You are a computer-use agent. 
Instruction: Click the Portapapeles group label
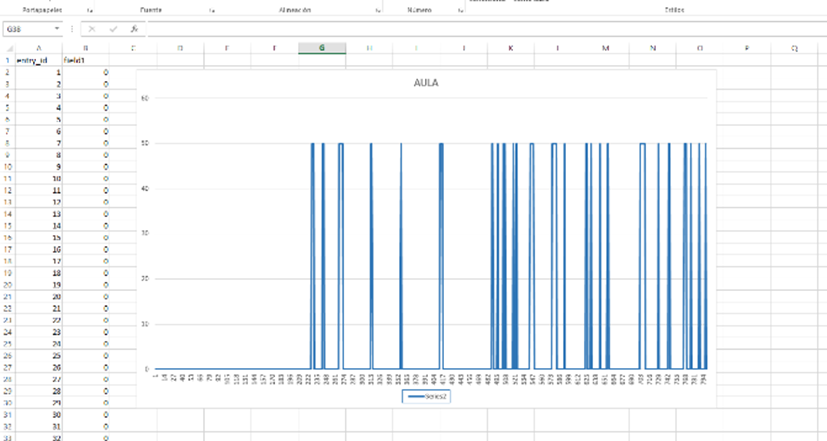(x=42, y=10)
